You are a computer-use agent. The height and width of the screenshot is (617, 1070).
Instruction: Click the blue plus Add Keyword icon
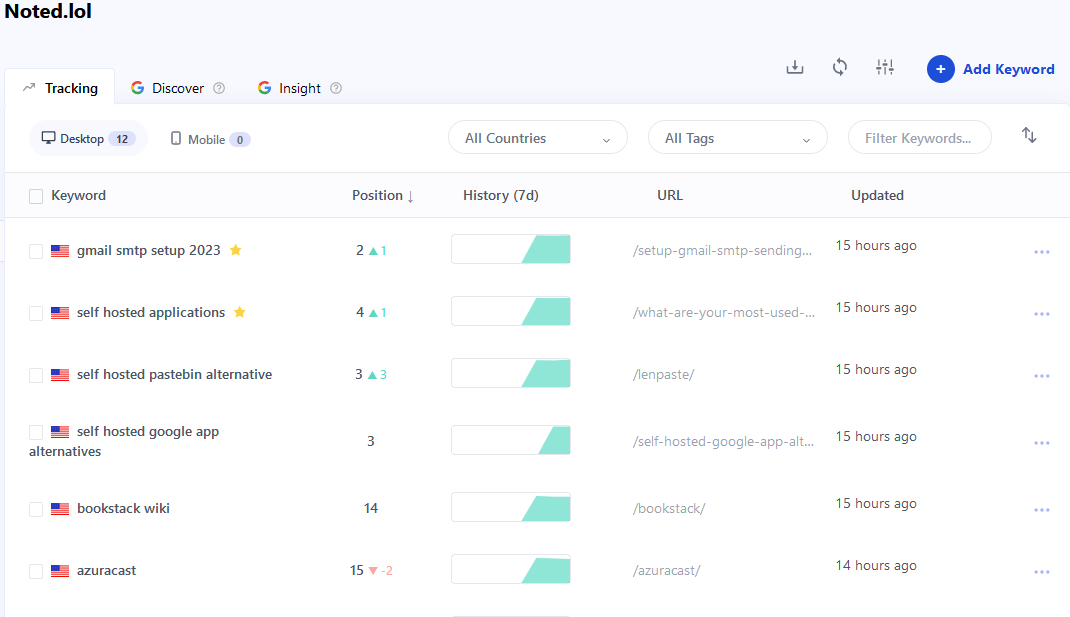pyautogui.click(x=940, y=69)
